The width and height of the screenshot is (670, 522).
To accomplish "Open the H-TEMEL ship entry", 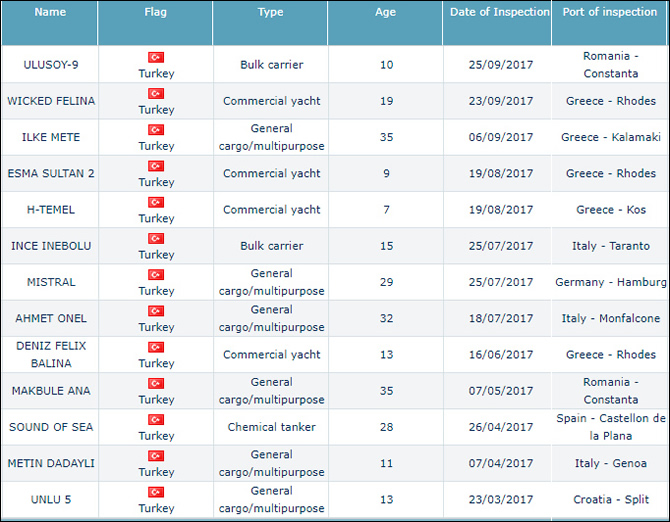I will (50, 210).
